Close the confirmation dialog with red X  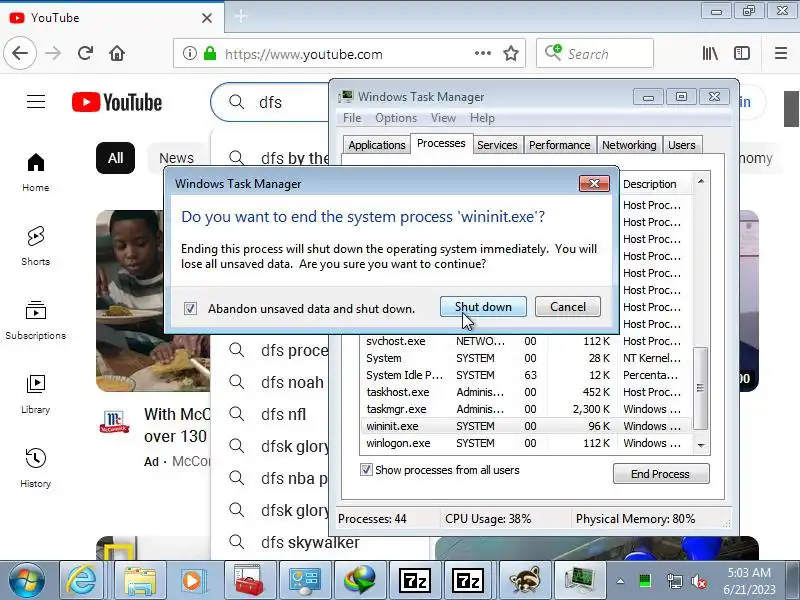point(594,184)
